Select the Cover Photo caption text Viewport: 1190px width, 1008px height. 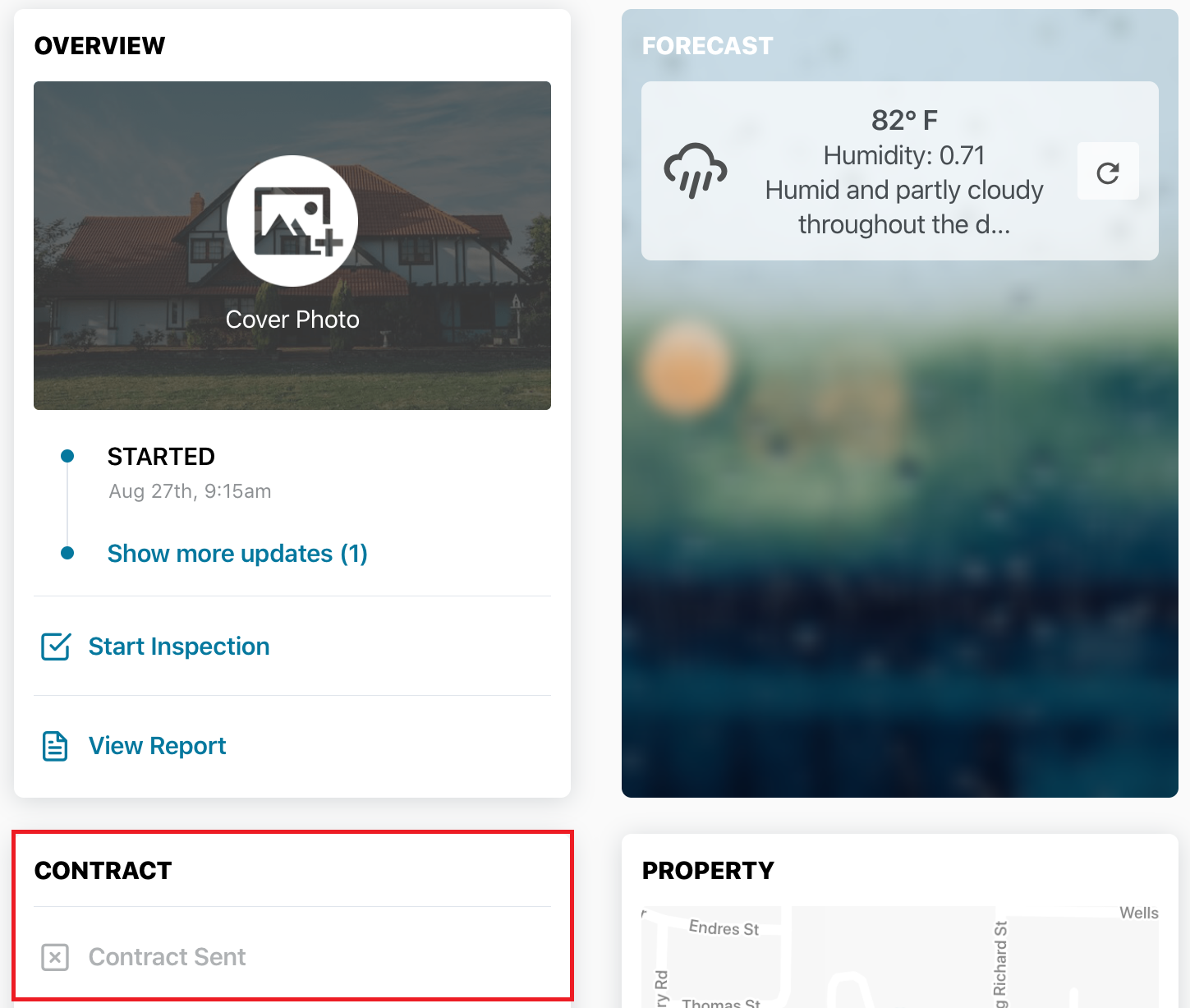tap(292, 320)
